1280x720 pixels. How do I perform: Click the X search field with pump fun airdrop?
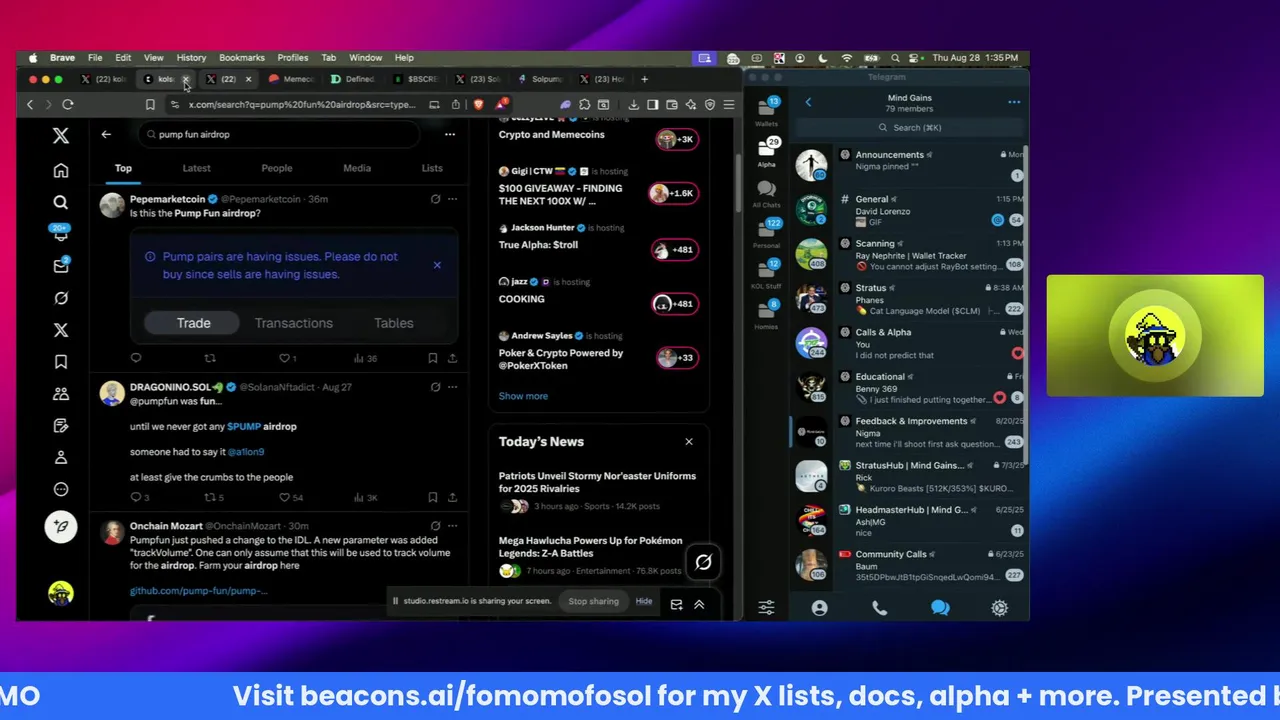pos(280,134)
